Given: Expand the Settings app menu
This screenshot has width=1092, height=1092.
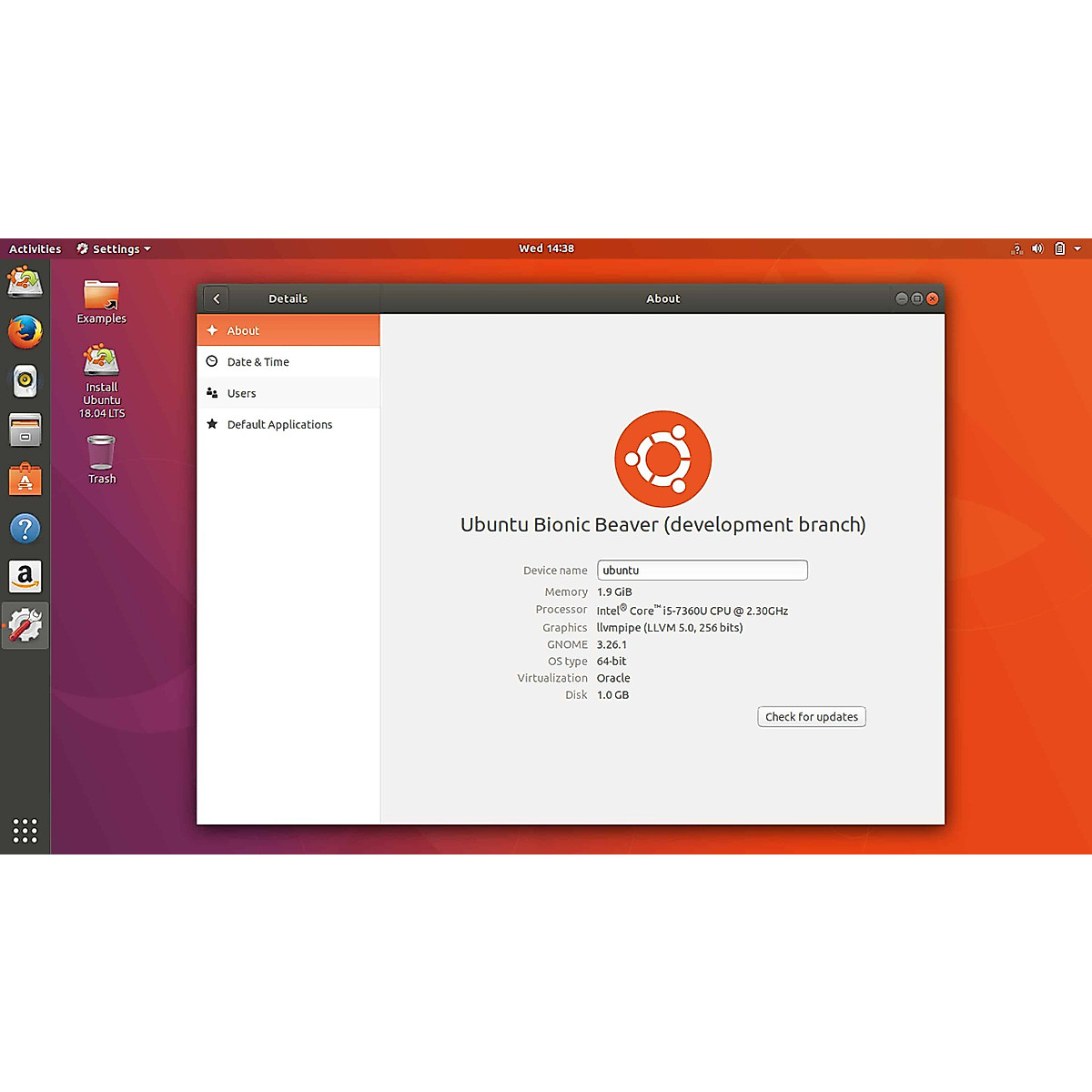Looking at the screenshot, I should (115, 248).
